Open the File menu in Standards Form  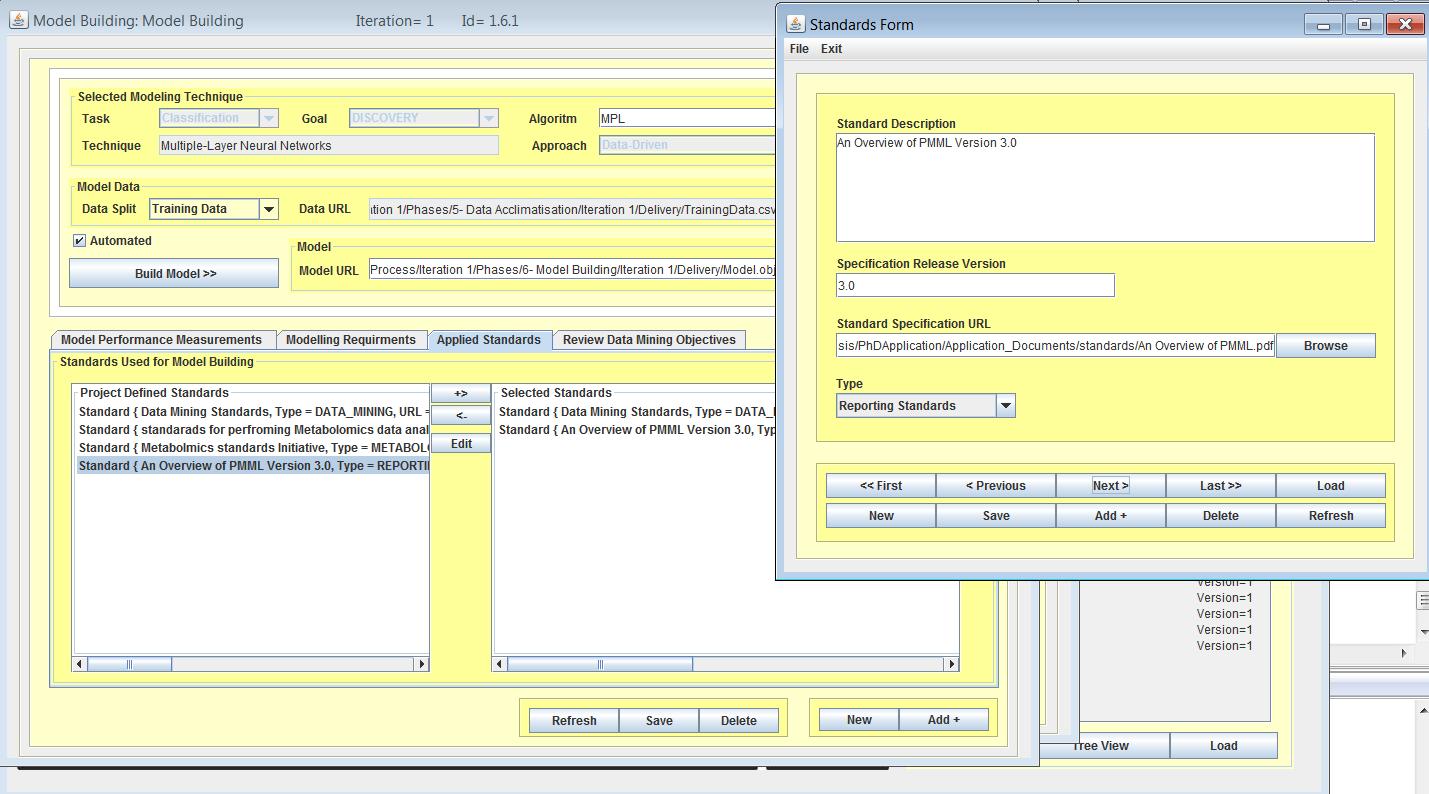pos(799,49)
